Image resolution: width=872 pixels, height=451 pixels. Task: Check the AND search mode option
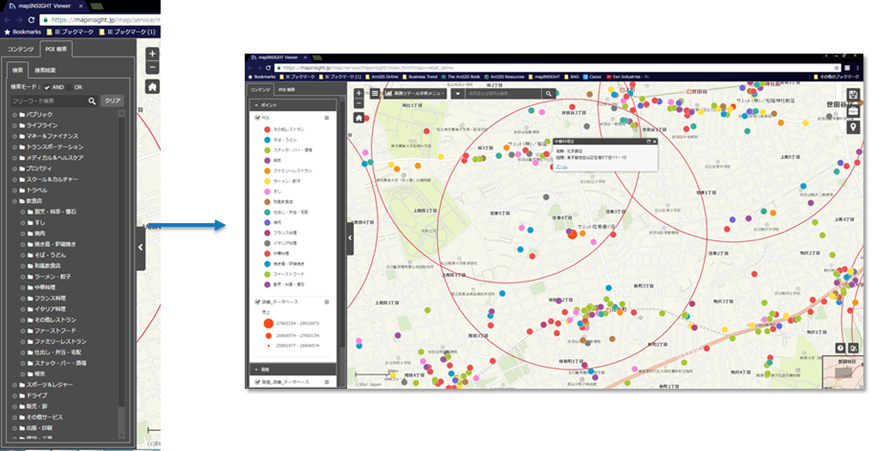tap(47, 86)
